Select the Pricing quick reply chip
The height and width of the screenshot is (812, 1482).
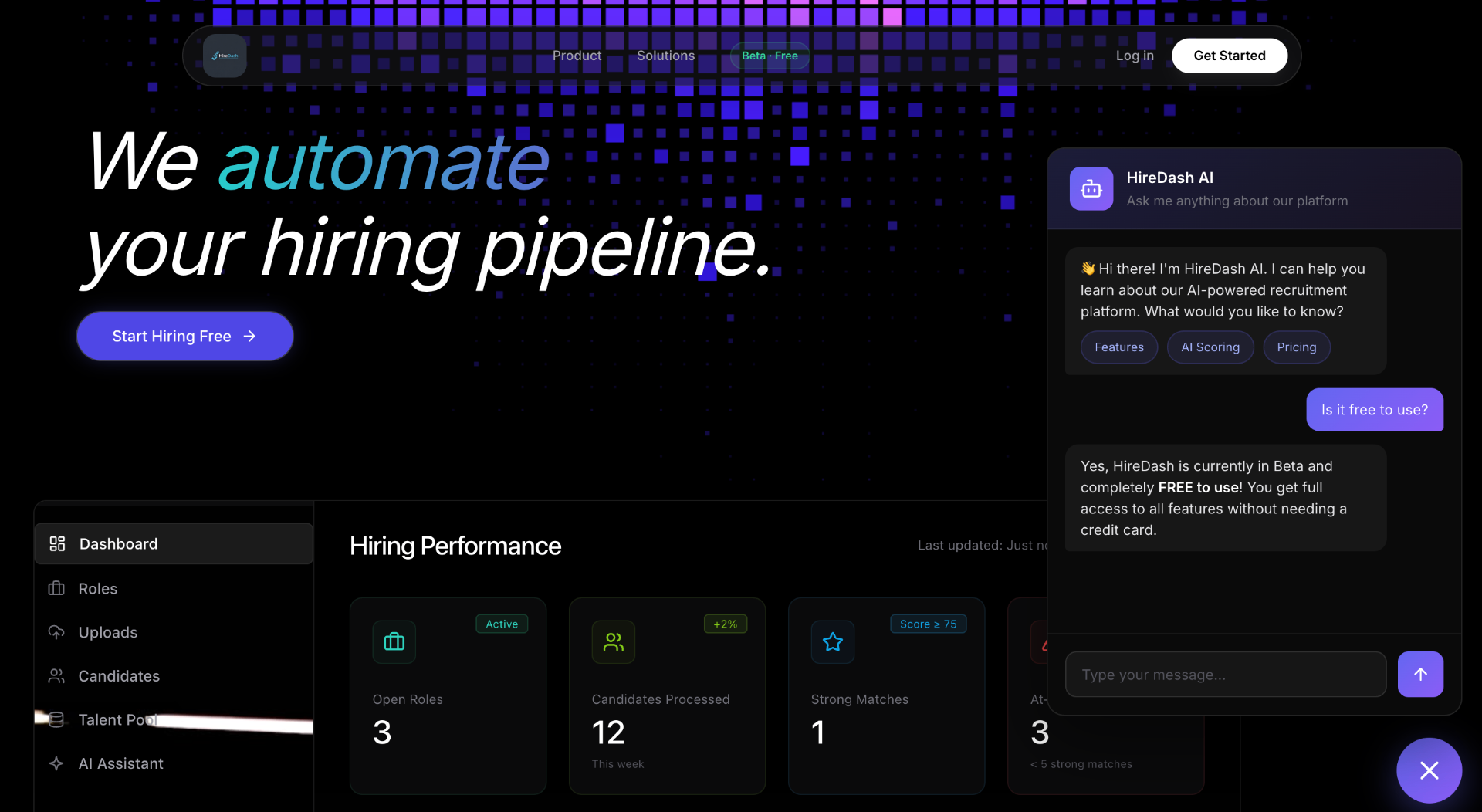1297,347
